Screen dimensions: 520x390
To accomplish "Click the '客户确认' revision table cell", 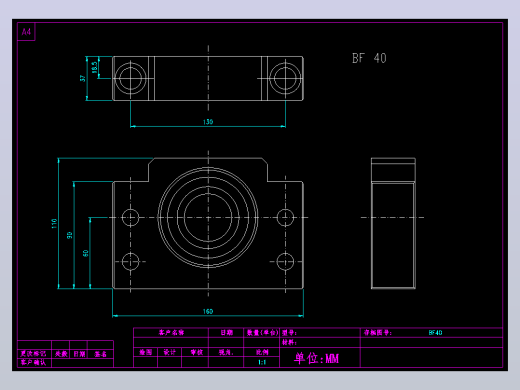I will click(33, 362).
